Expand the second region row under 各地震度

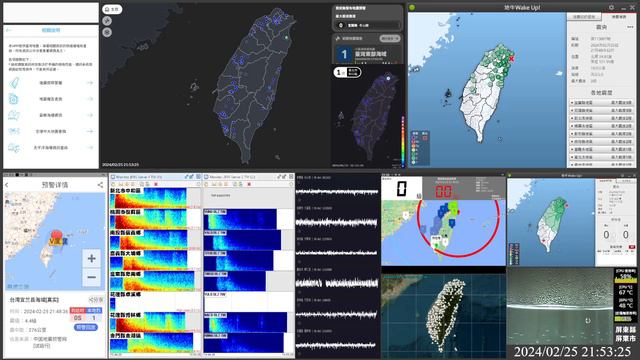click(602, 110)
